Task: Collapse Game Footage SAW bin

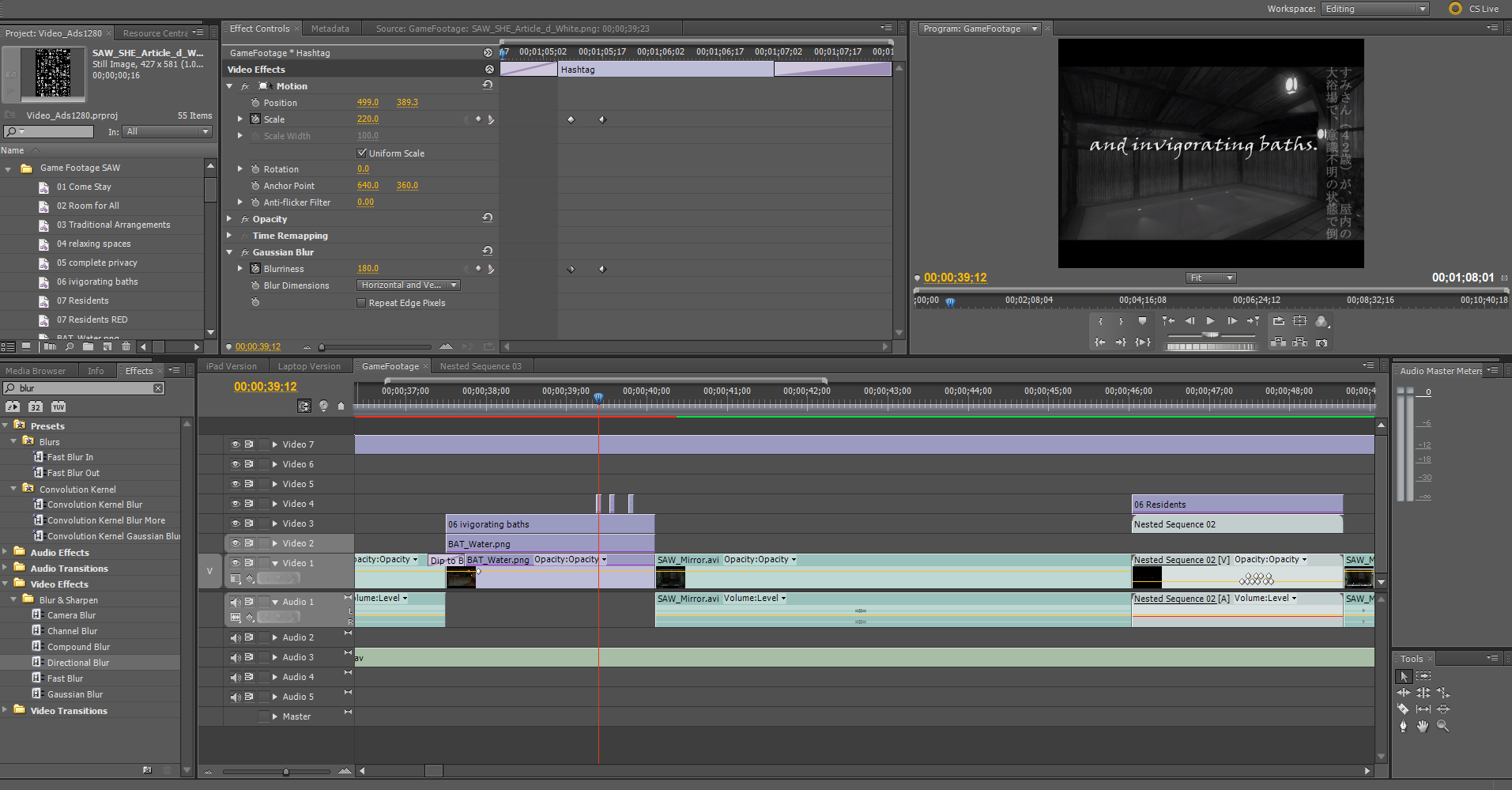Action: [8, 168]
